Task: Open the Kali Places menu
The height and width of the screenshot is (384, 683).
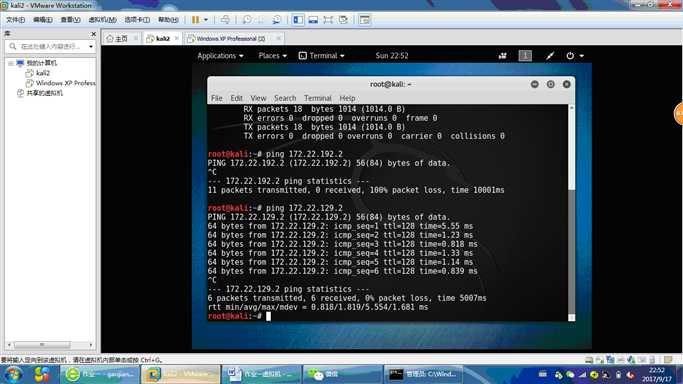Action: click(x=273, y=56)
